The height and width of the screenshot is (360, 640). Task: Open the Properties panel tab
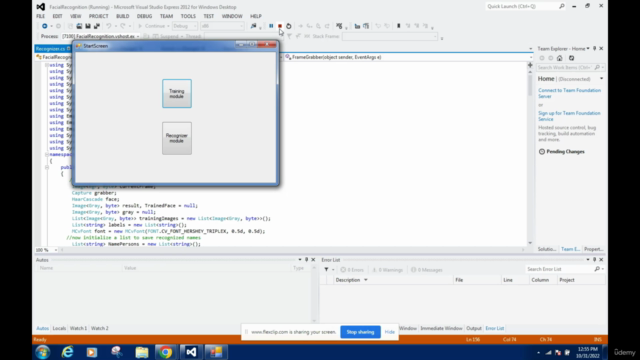pyautogui.click(x=594, y=249)
